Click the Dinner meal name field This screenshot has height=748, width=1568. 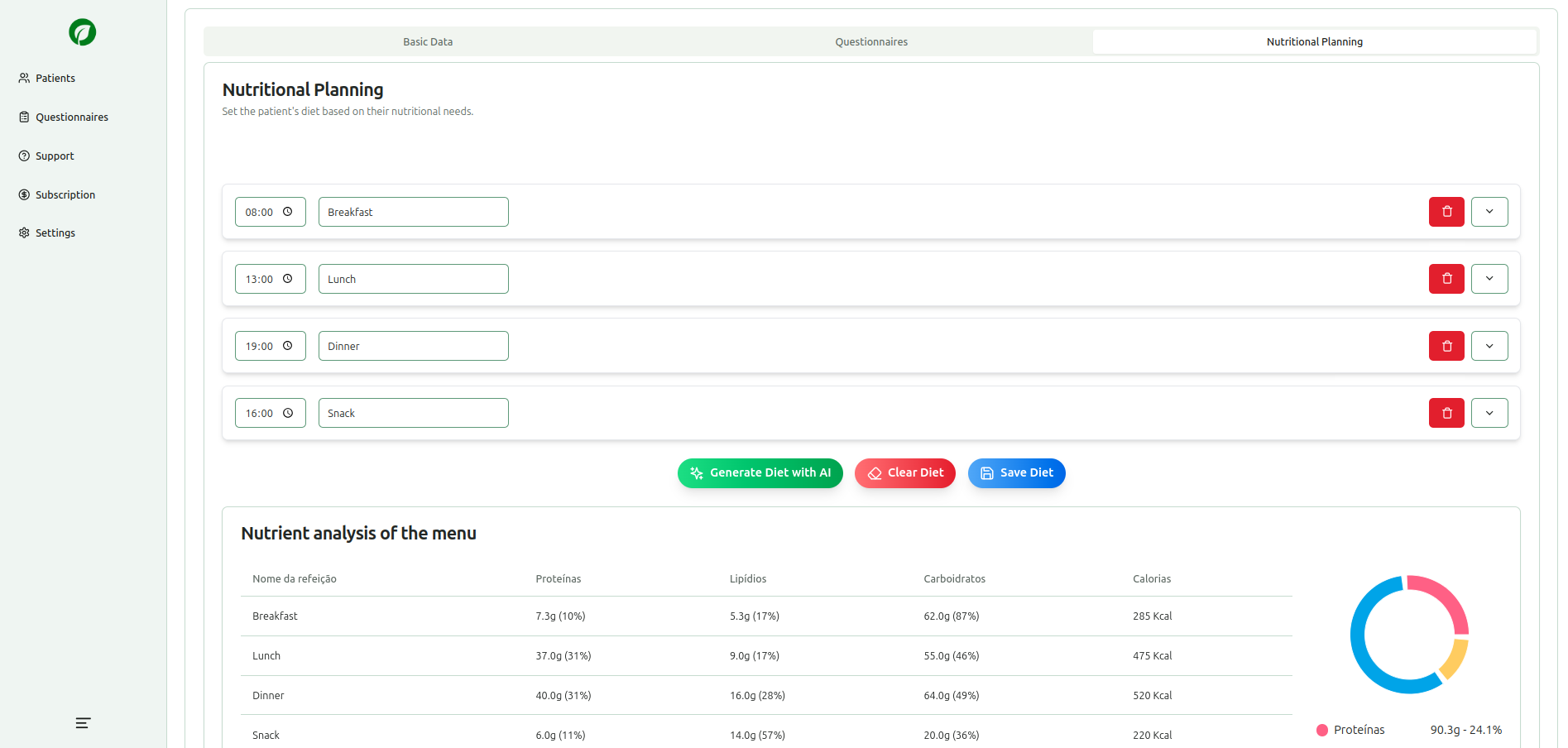(414, 346)
